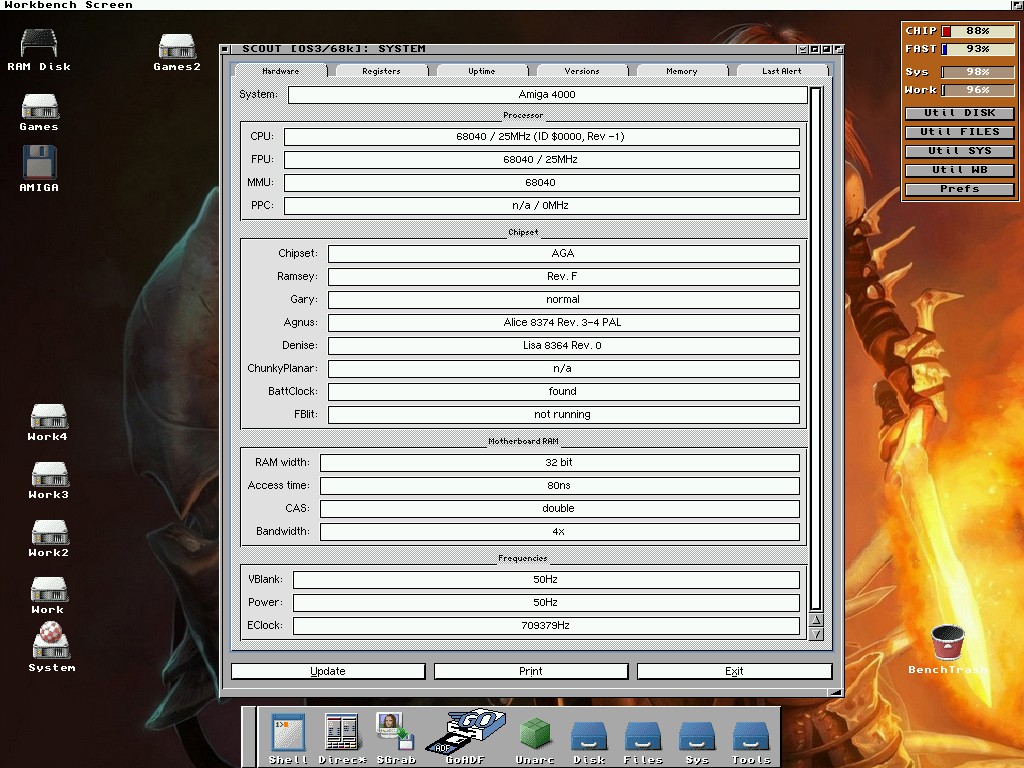
Task: Click the Agnus value Alice 8374
Action: [x=564, y=323]
